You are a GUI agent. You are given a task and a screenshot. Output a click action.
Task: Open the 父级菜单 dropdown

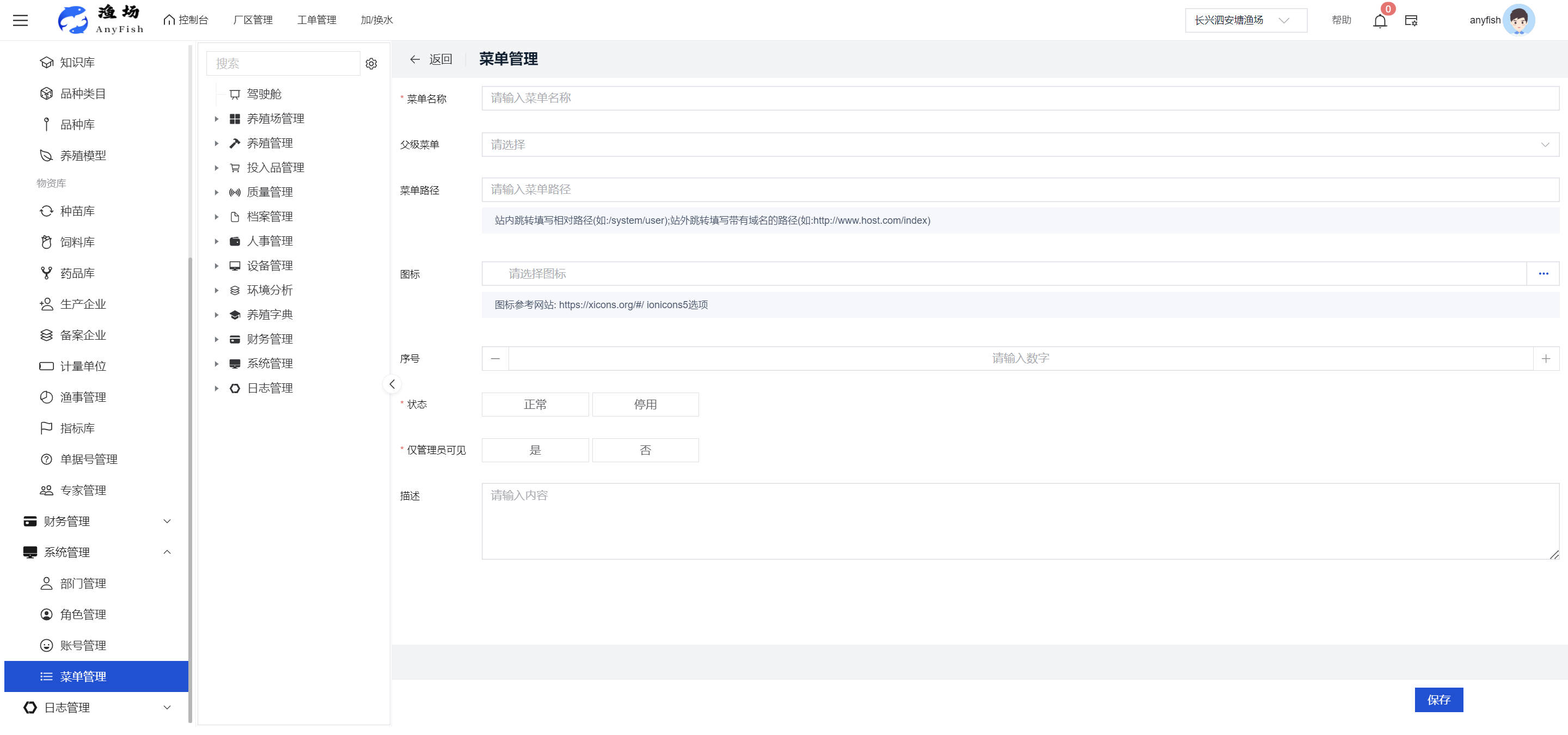click(1020, 145)
